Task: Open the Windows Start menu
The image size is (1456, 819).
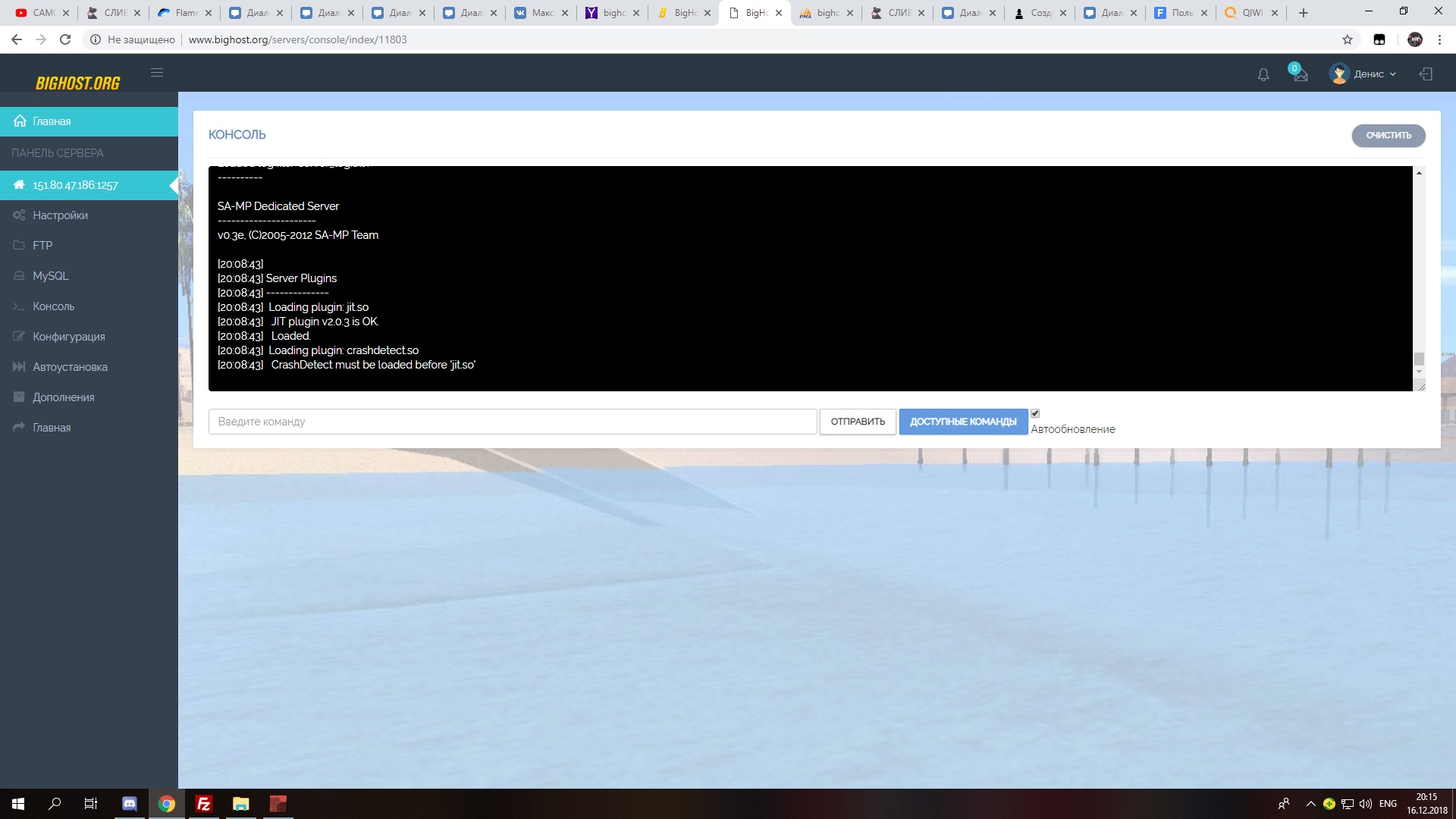Action: click(18, 804)
